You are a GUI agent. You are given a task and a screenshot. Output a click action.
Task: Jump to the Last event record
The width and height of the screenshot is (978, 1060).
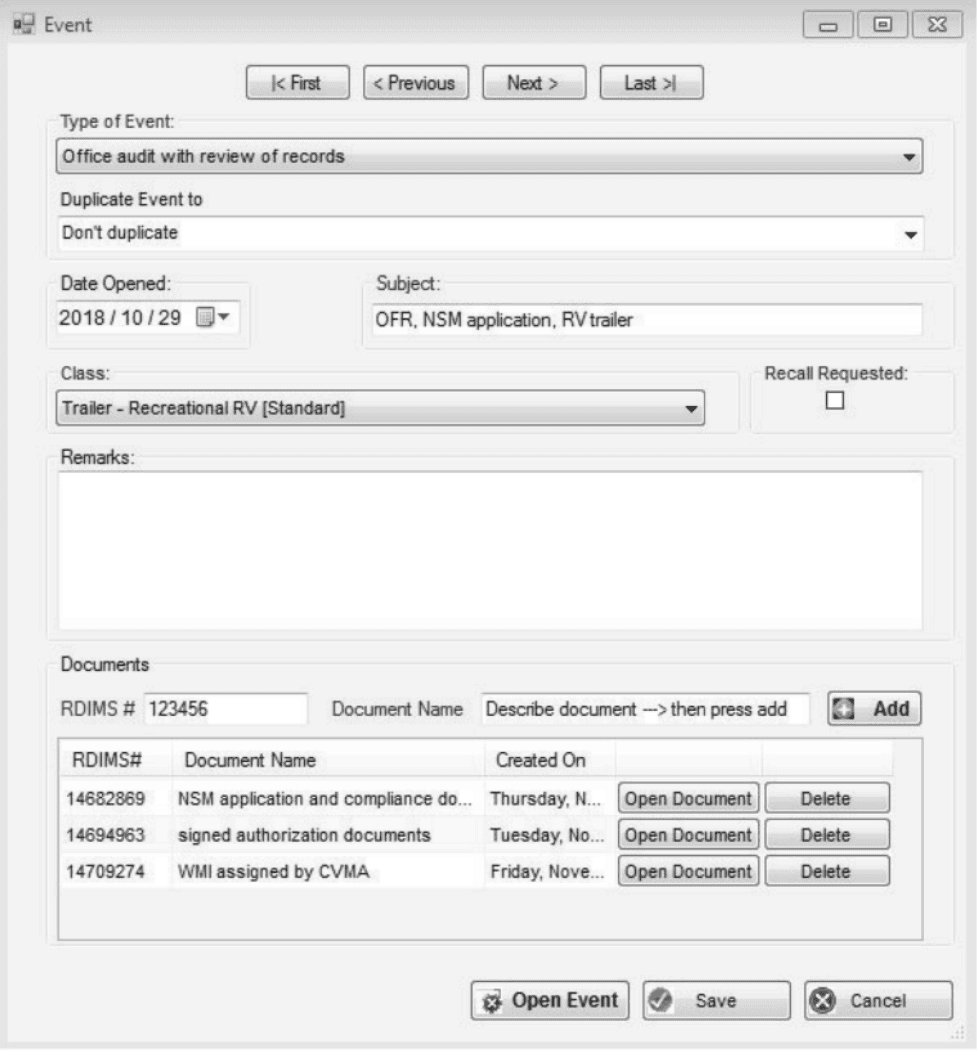pyautogui.click(x=650, y=84)
